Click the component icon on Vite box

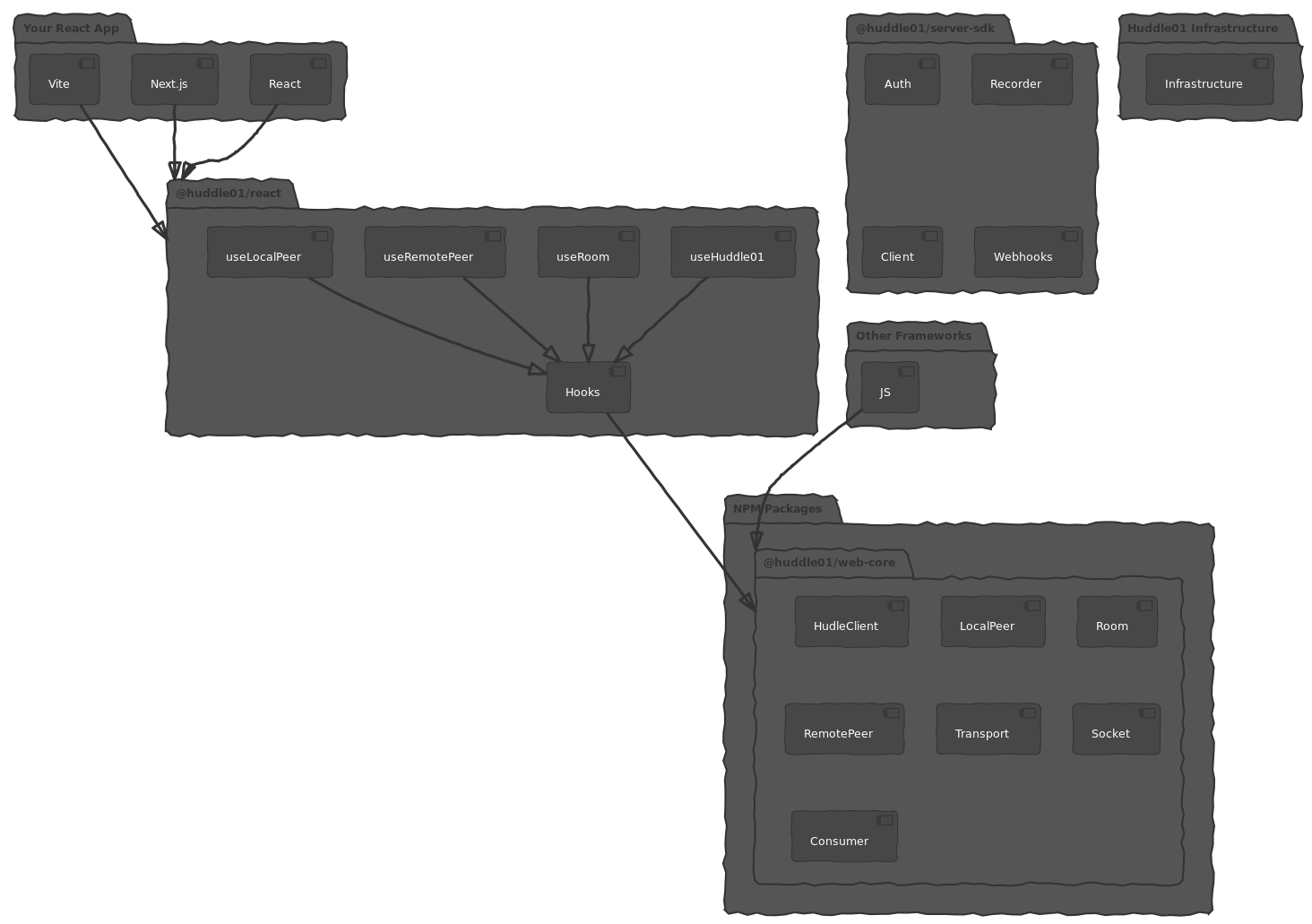[86, 64]
